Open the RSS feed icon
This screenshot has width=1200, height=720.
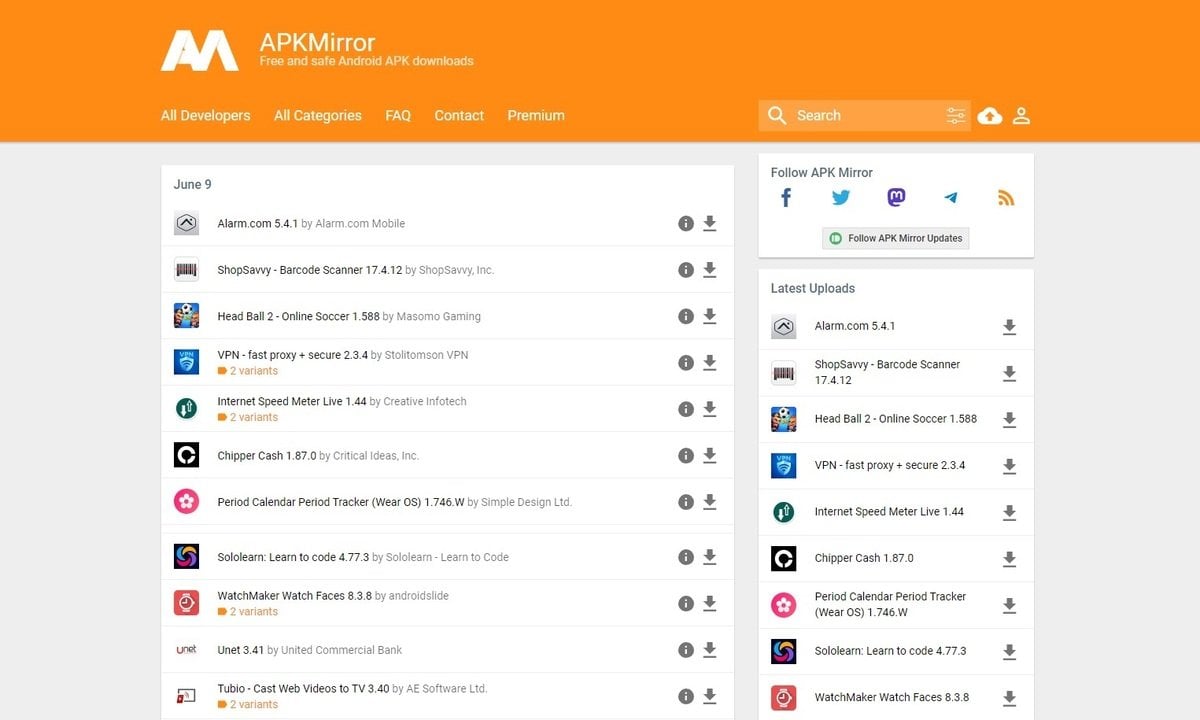(1006, 198)
